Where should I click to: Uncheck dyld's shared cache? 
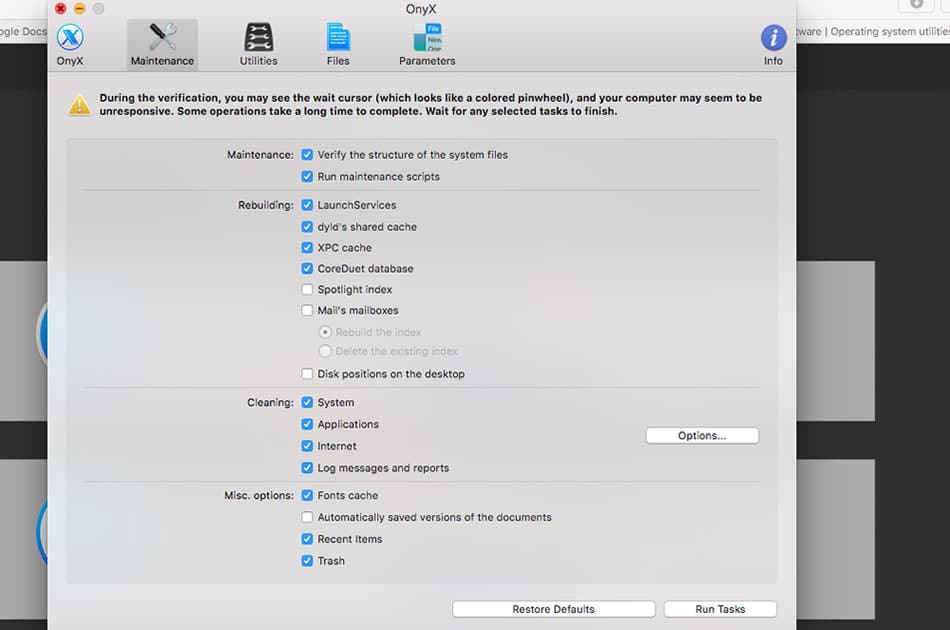[307, 227]
